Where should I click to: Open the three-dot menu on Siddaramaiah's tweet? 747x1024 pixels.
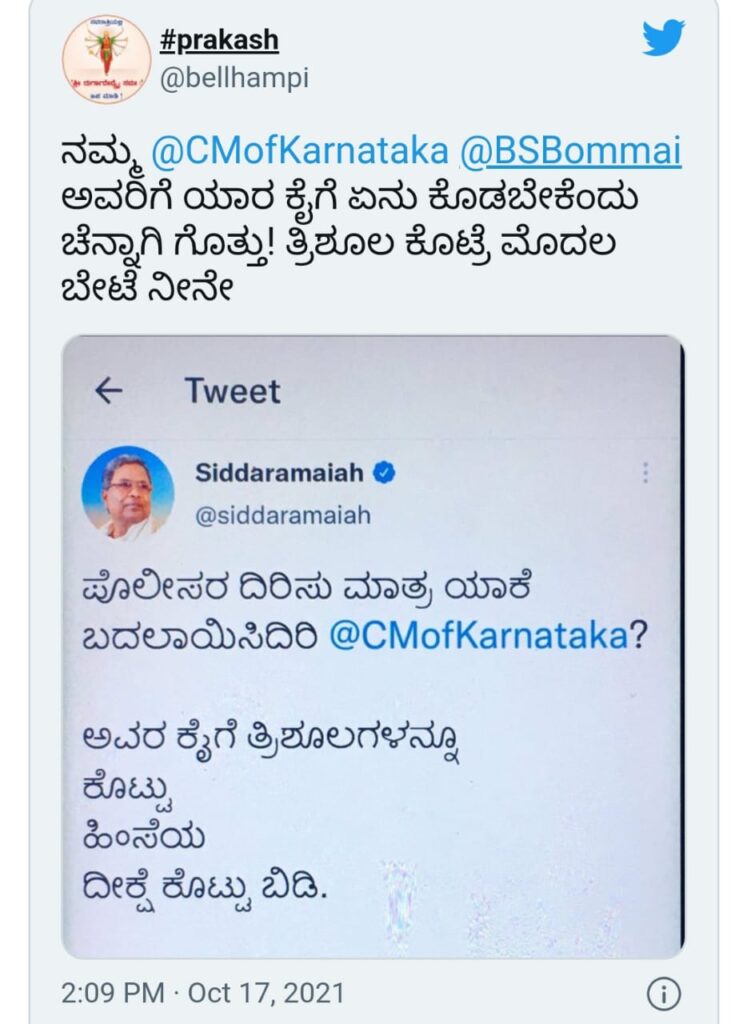coord(645,473)
